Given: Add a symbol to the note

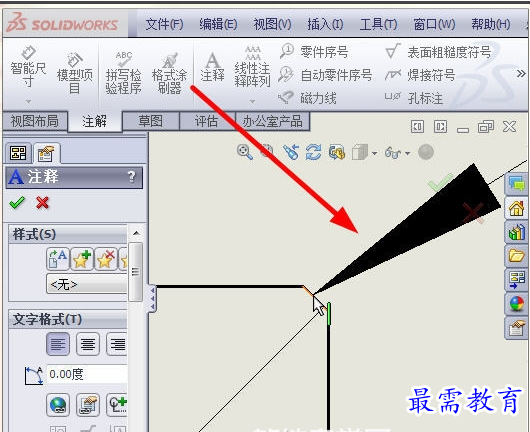Looking at the screenshot, I should (x=117, y=405).
